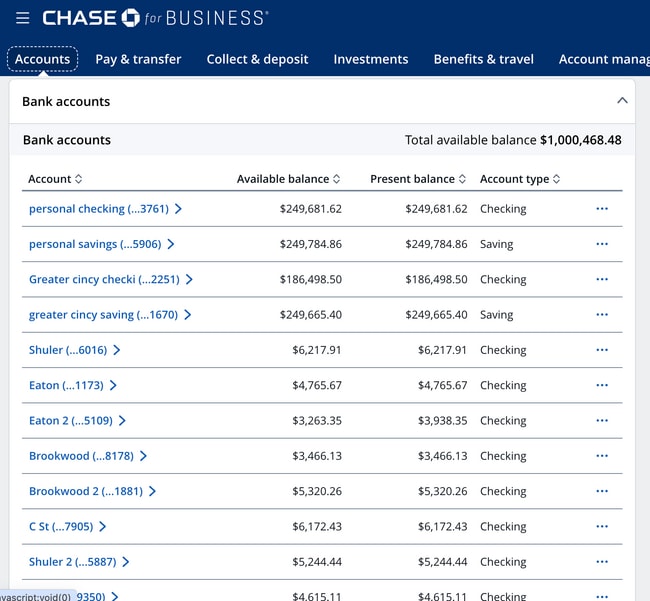650x601 pixels.
Task: Open the hamburger navigation menu
Action: (x=22, y=18)
